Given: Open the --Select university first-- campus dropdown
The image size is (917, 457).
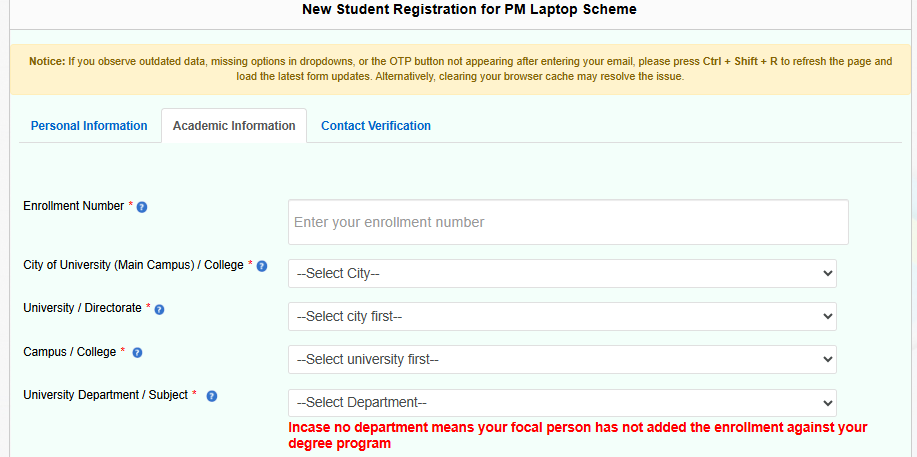Looking at the screenshot, I should click(562, 359).
